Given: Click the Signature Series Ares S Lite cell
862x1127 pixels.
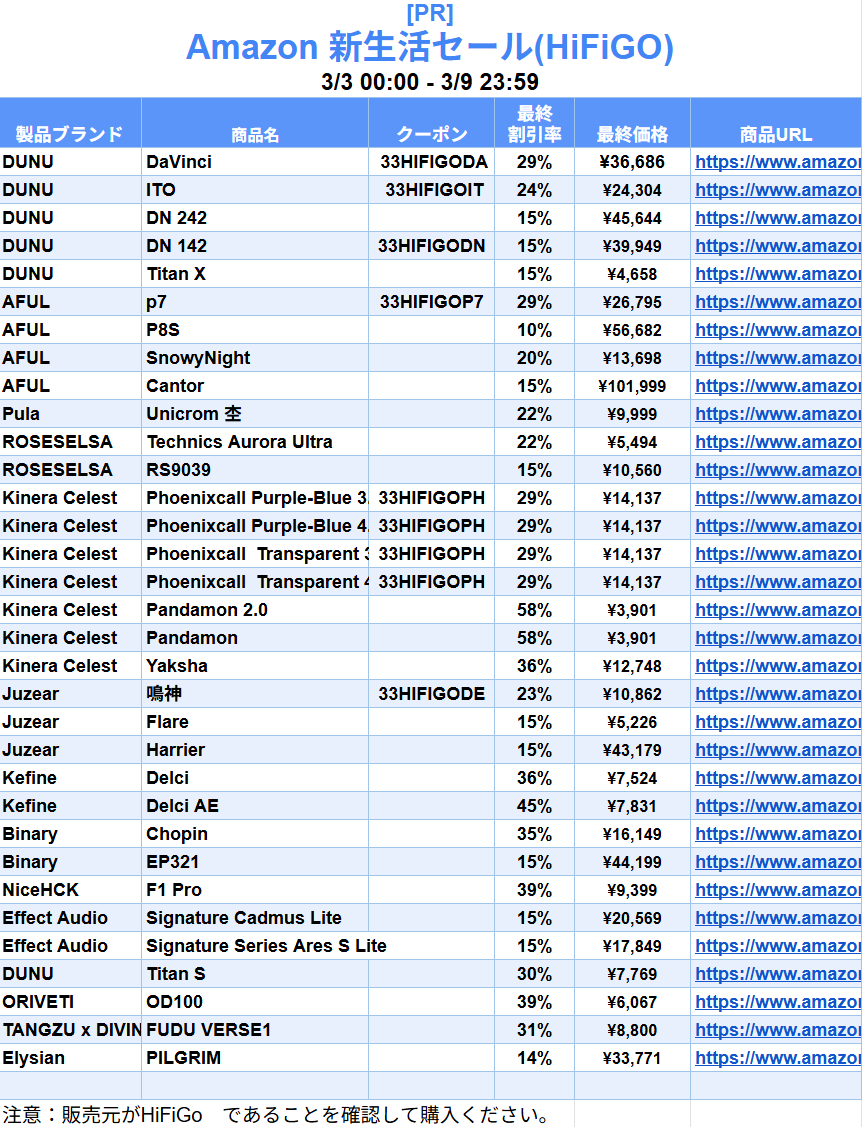Looking at the screenshot, I should 267,946.
